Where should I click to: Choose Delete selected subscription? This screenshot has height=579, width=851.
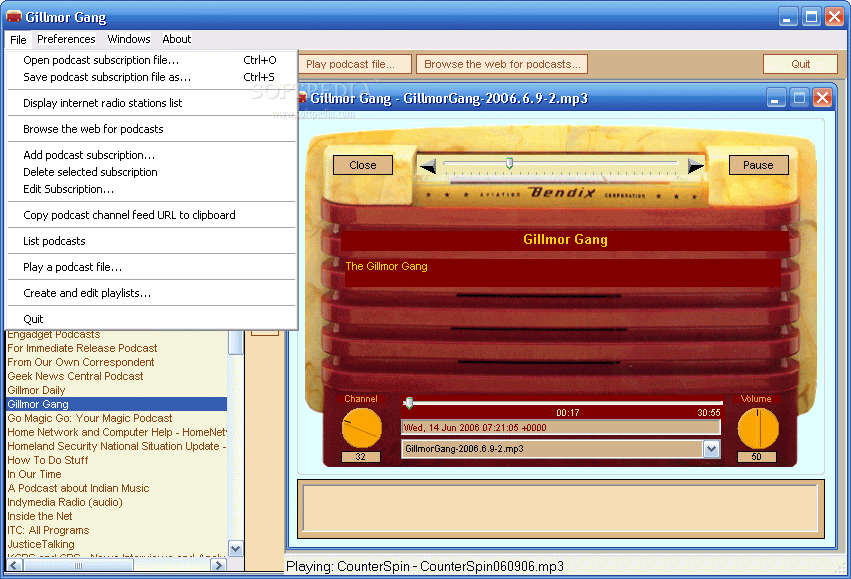(x=151, y=172)
